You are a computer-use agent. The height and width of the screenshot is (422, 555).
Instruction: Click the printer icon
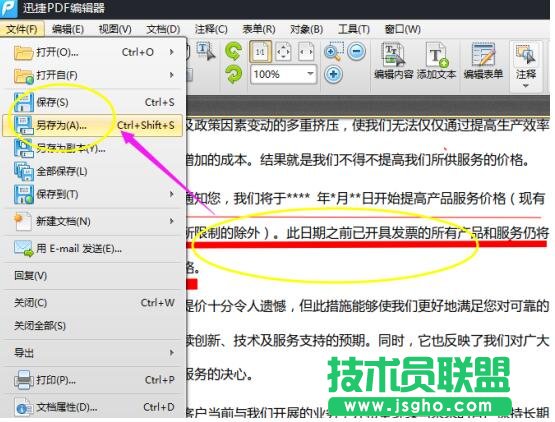coord(23,380)
